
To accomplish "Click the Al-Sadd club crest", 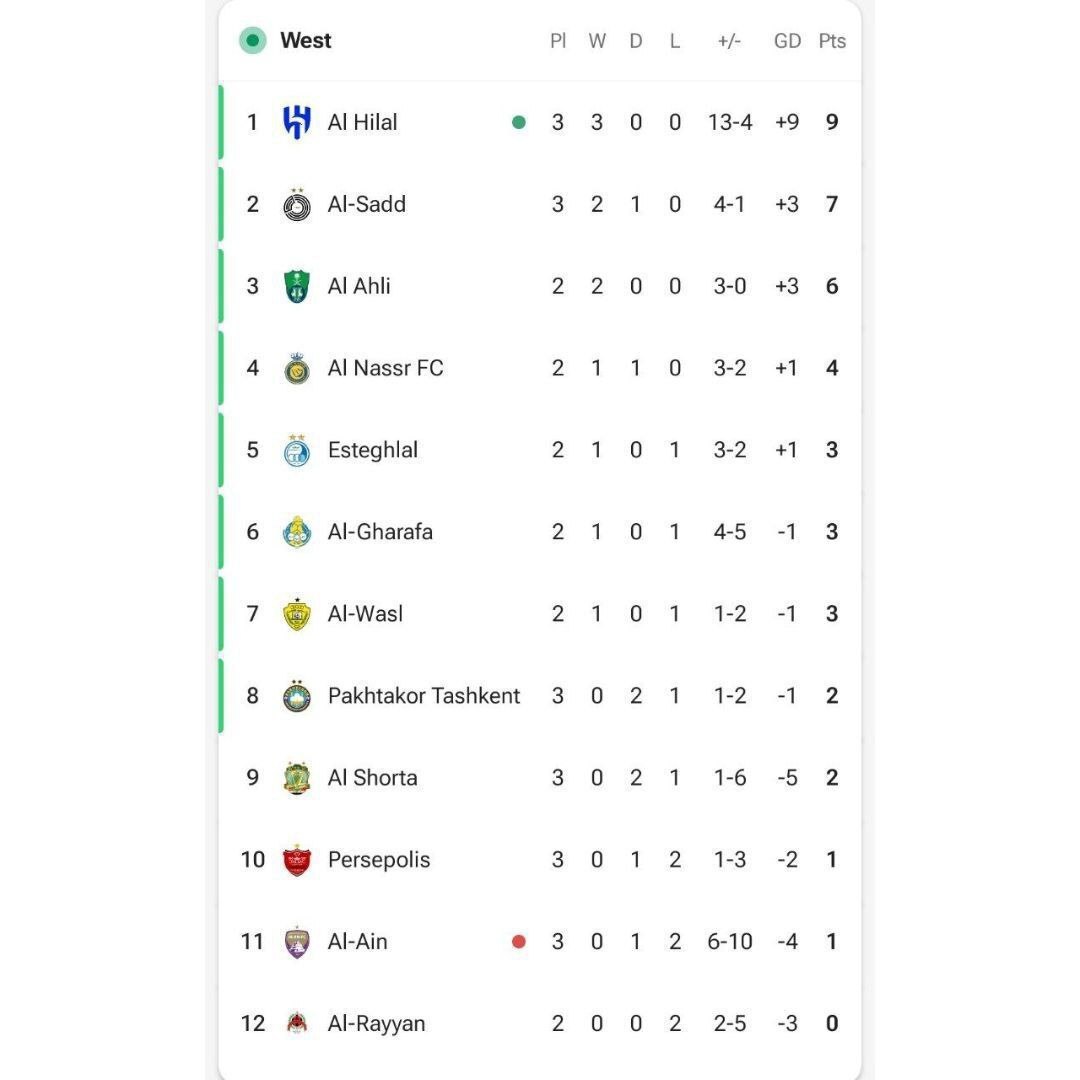I will [x=297, y=205].
